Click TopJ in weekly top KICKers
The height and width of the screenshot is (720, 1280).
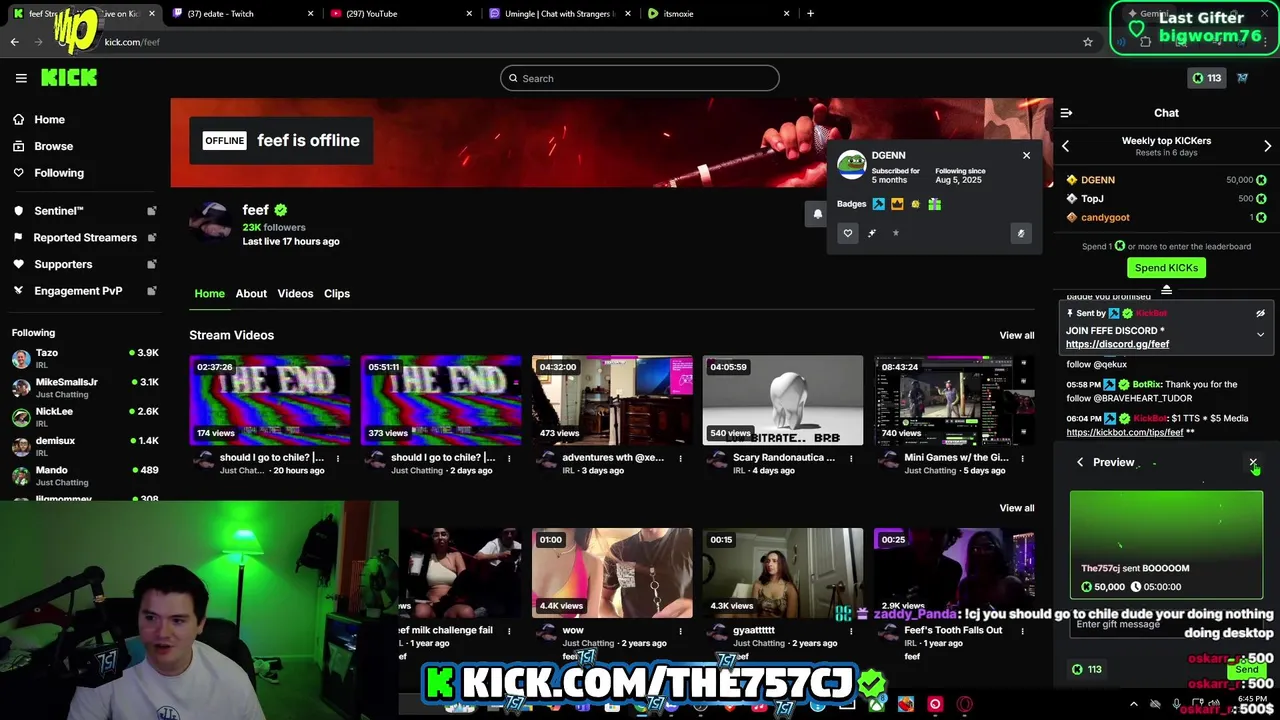[1092, 199]
